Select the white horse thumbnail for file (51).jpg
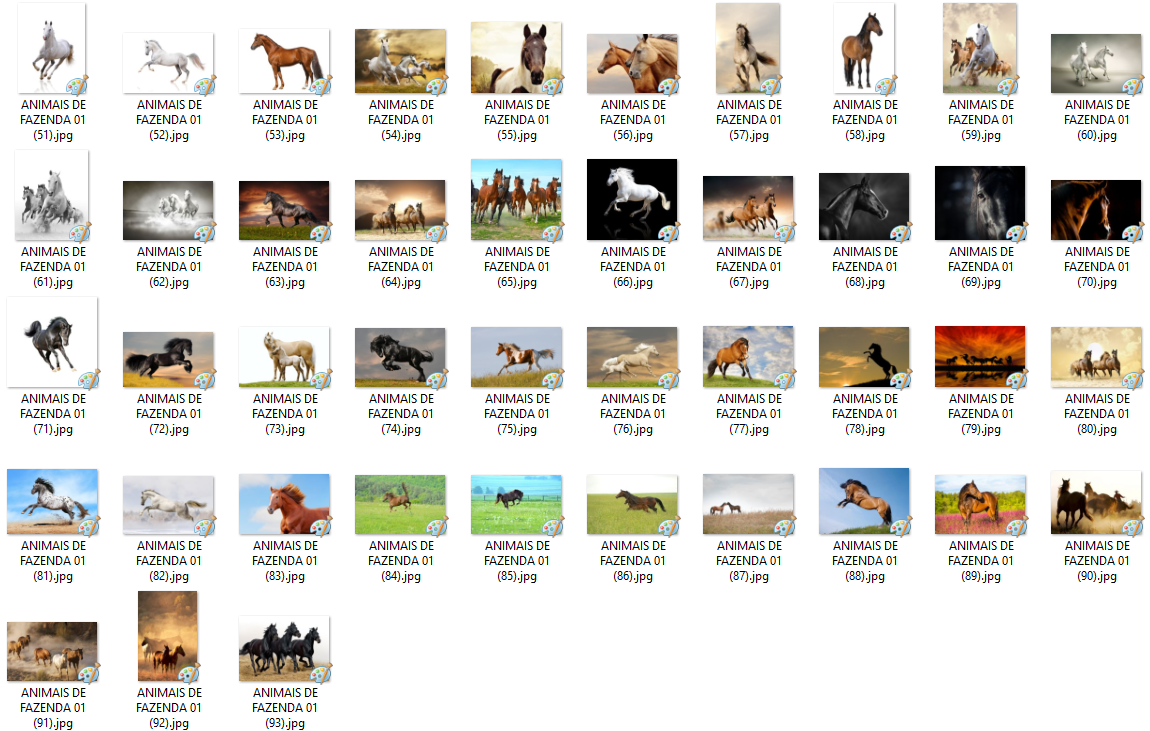1150x731 pixels. [51, 48]
